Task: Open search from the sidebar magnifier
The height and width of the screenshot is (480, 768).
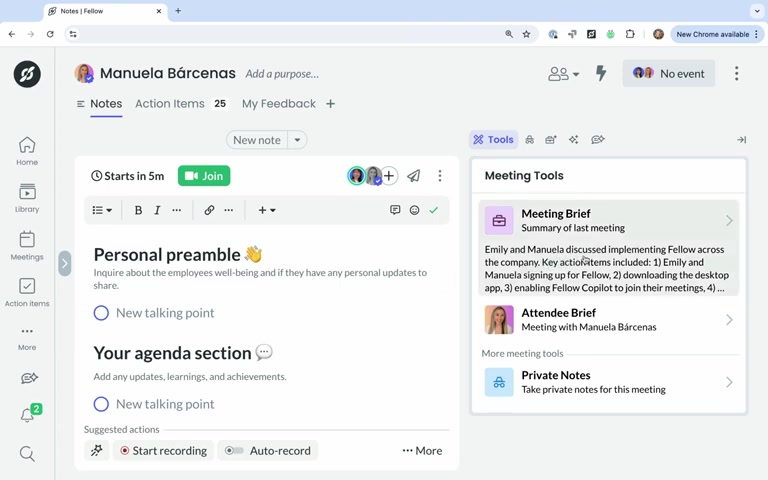Action: (x=27, y=454)
